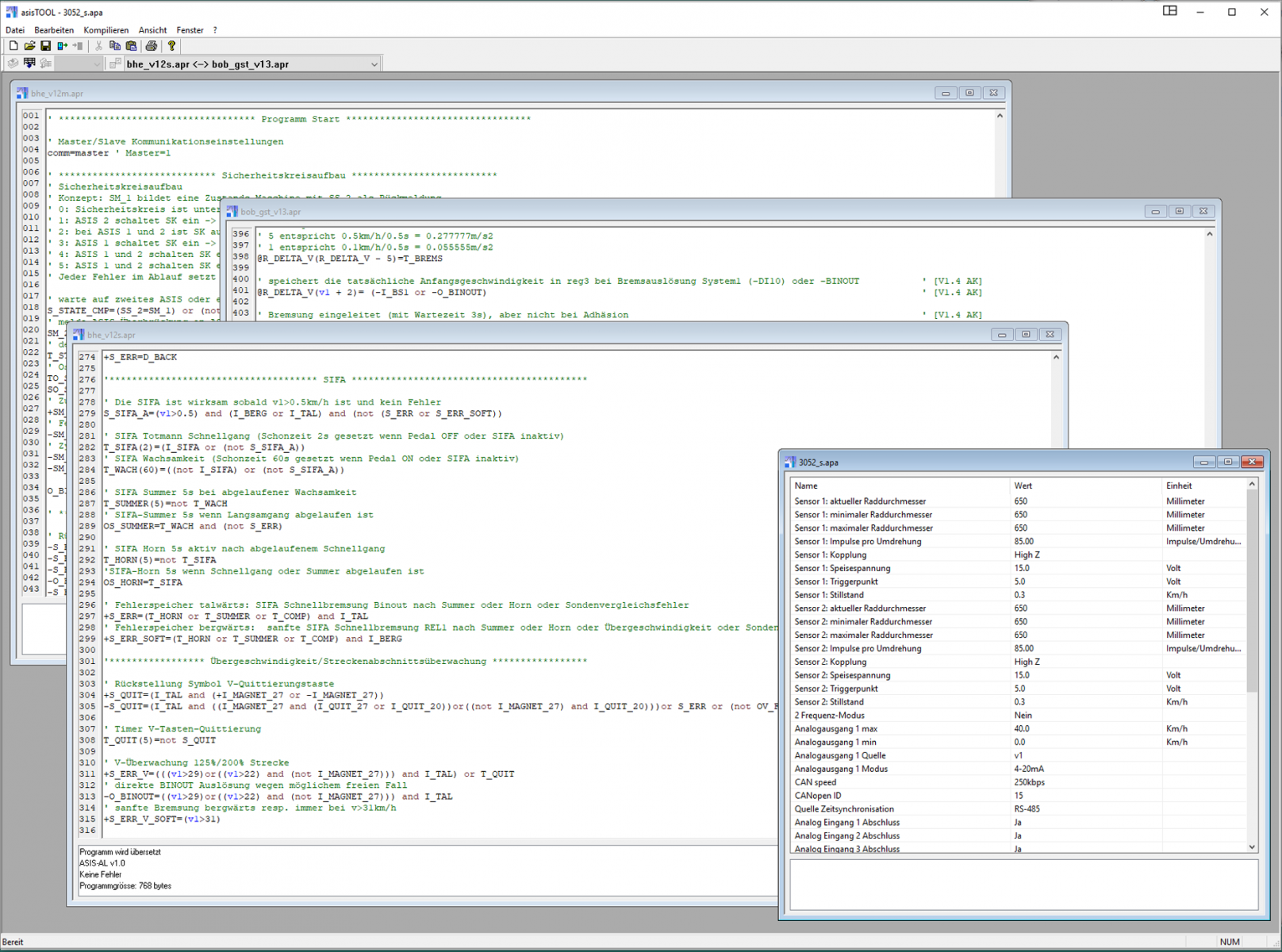Copy selection using the copy icon
Viewport: 1282px width, 952px height.
coord(115,46)
